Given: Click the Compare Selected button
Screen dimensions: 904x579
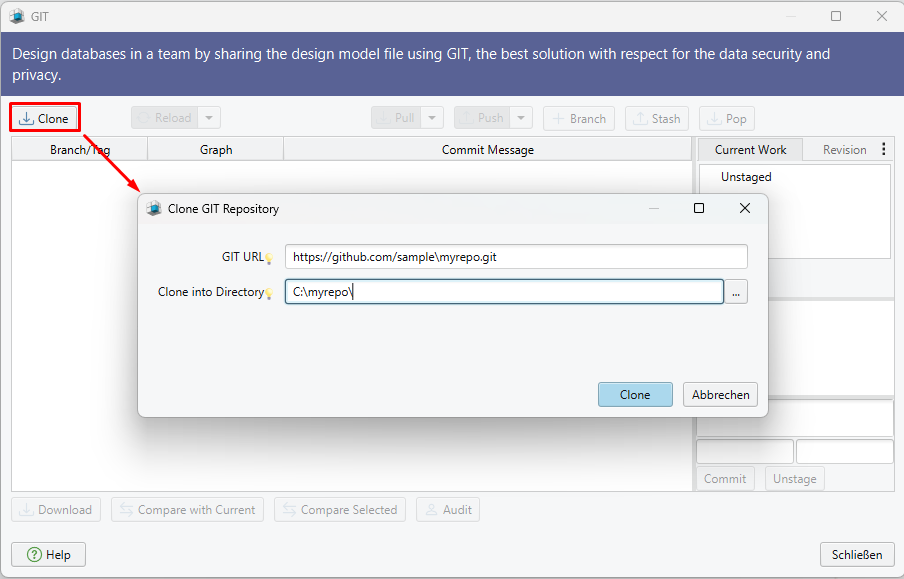Looking at the screenshot, I should pos(340,510).
